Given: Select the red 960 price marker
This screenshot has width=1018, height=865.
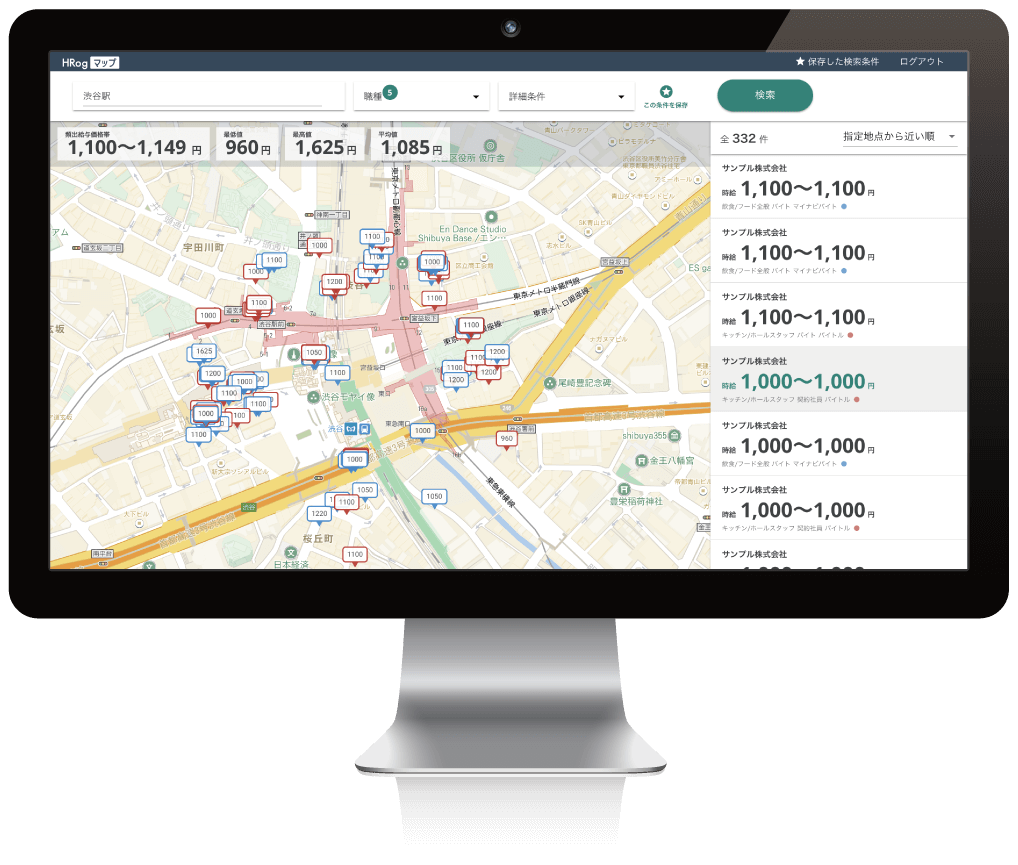Looking at the screenshot, I should 506,439.
